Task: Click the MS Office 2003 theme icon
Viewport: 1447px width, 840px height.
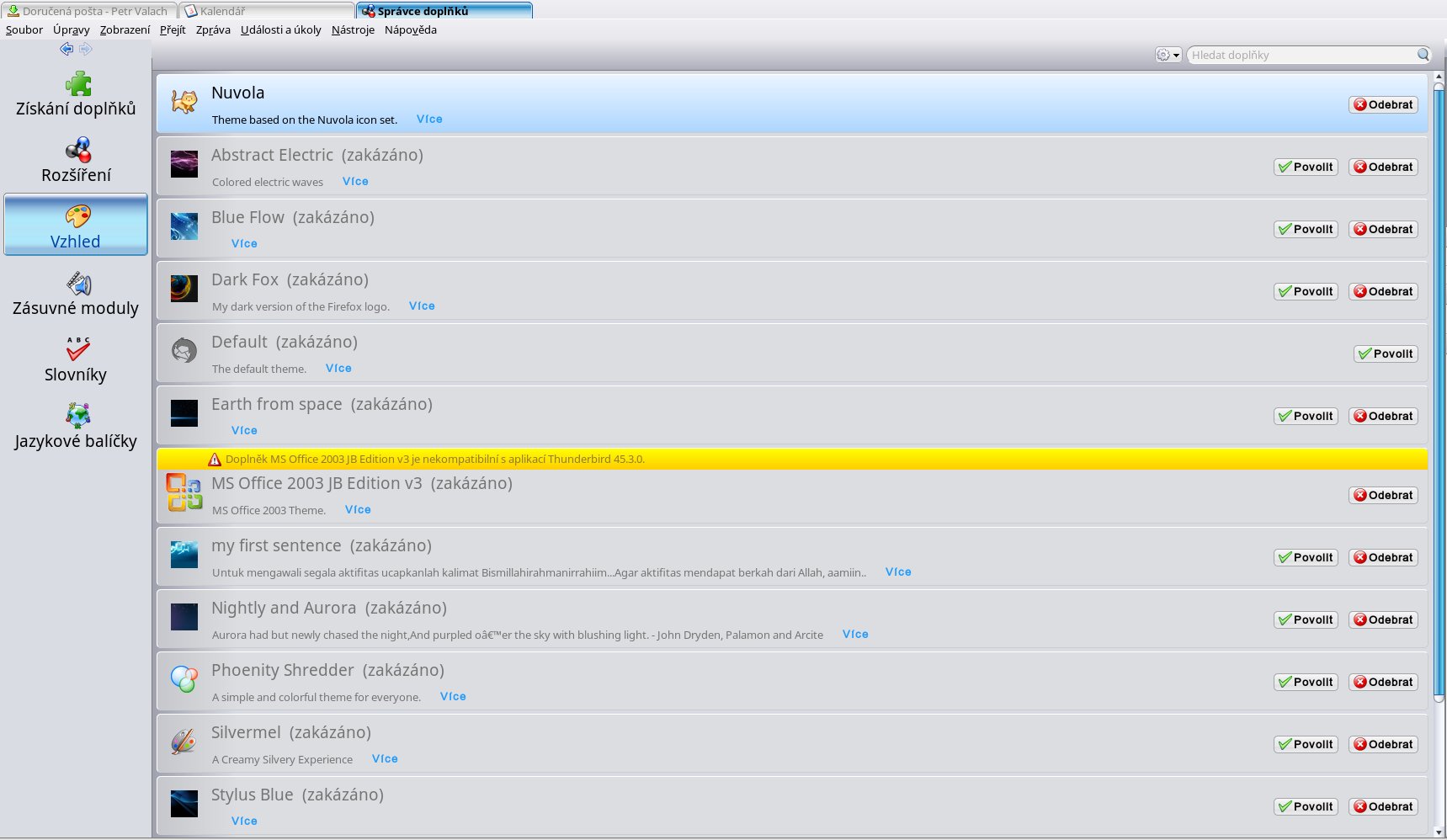Action: click(x=184, y=492)
